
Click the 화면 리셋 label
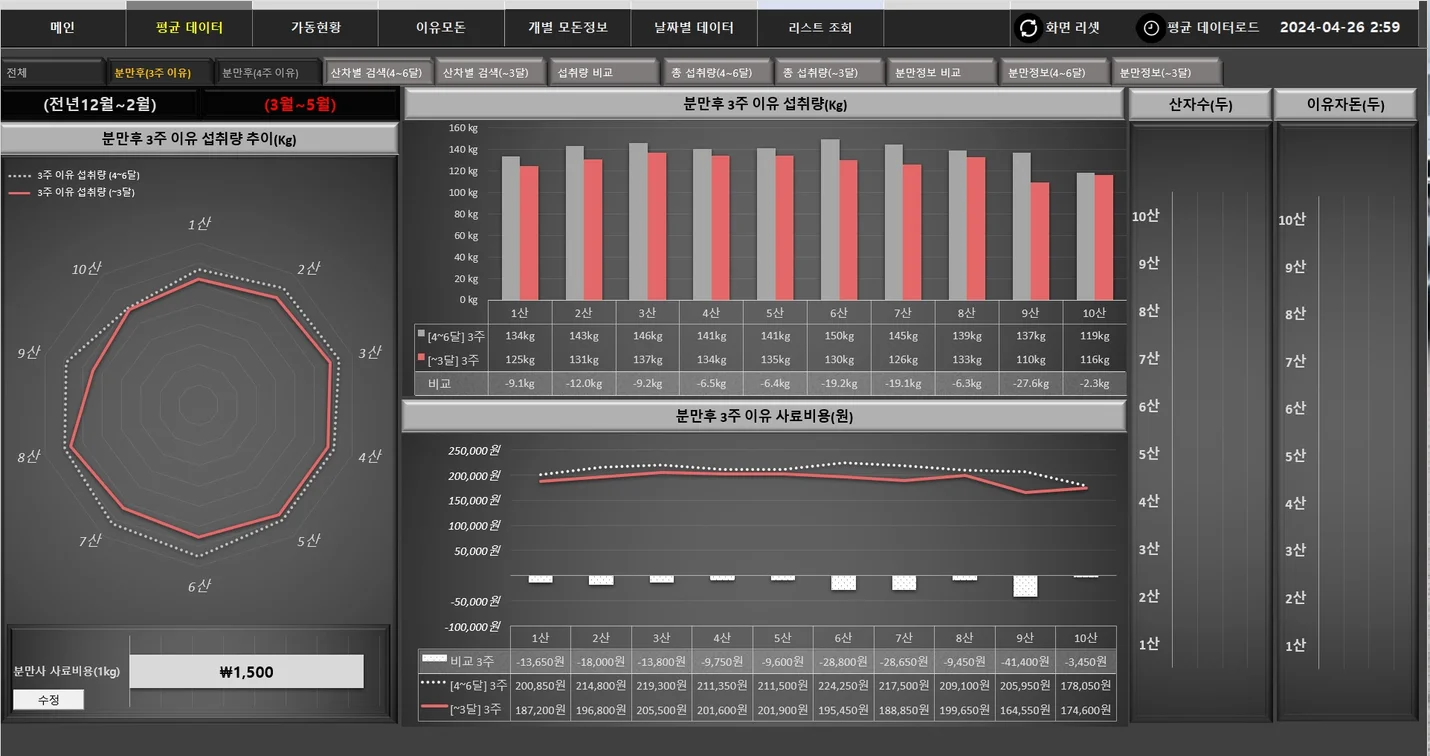click(1073, 28)
